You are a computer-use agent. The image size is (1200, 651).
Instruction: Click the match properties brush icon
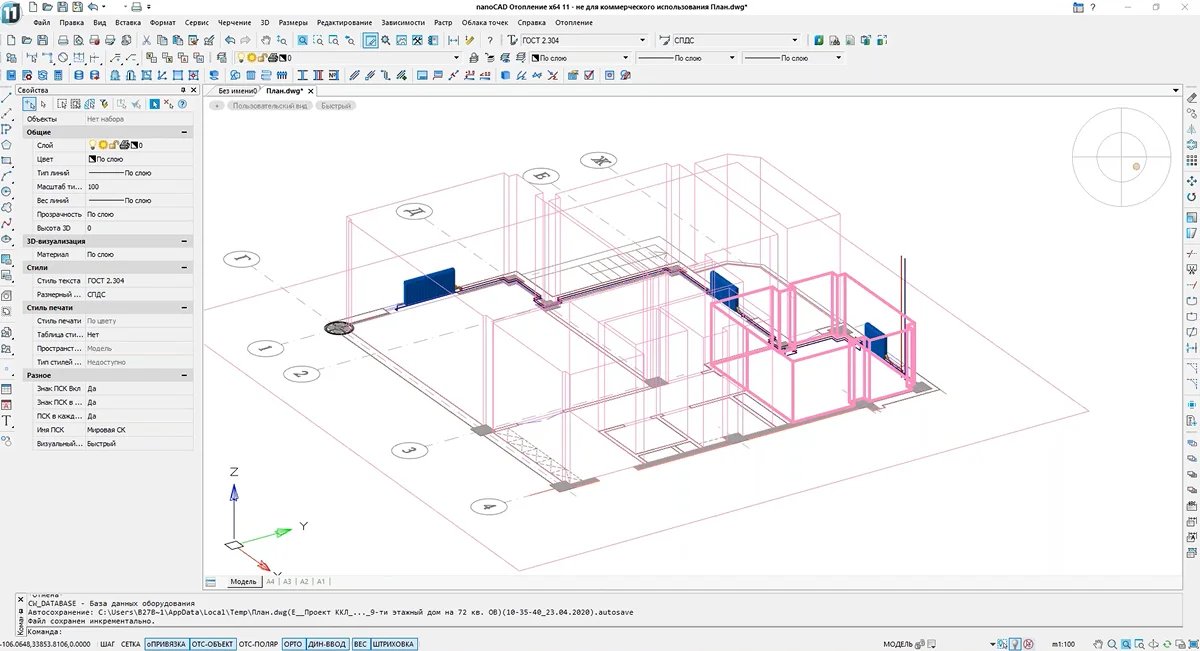pos(210,40)
